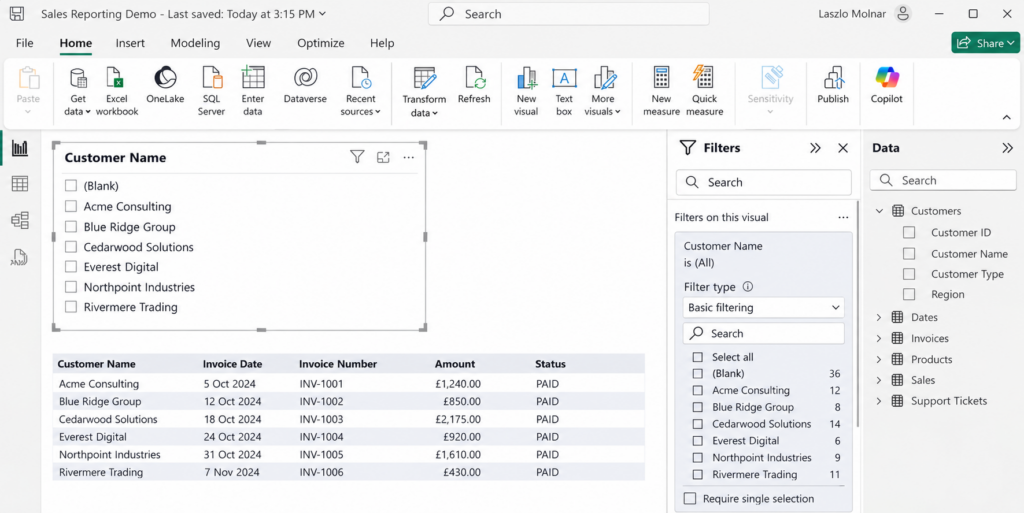Expand the Sales table
Image resolution: width=1024 pixels, height=513 pixels.
coord(879,380)
